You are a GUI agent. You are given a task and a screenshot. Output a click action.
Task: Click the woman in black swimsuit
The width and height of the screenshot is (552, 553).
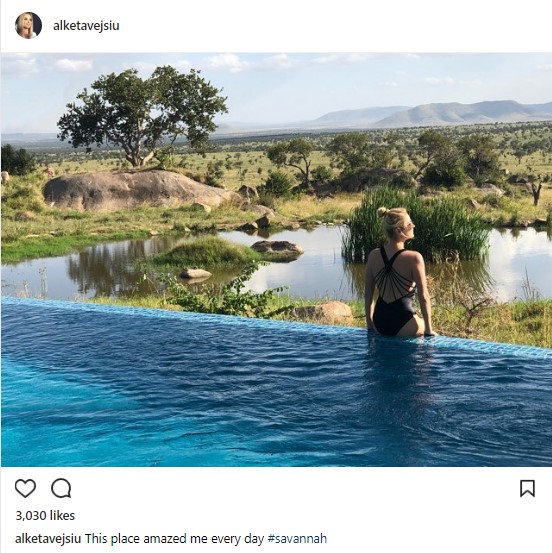tap(399, 272)
